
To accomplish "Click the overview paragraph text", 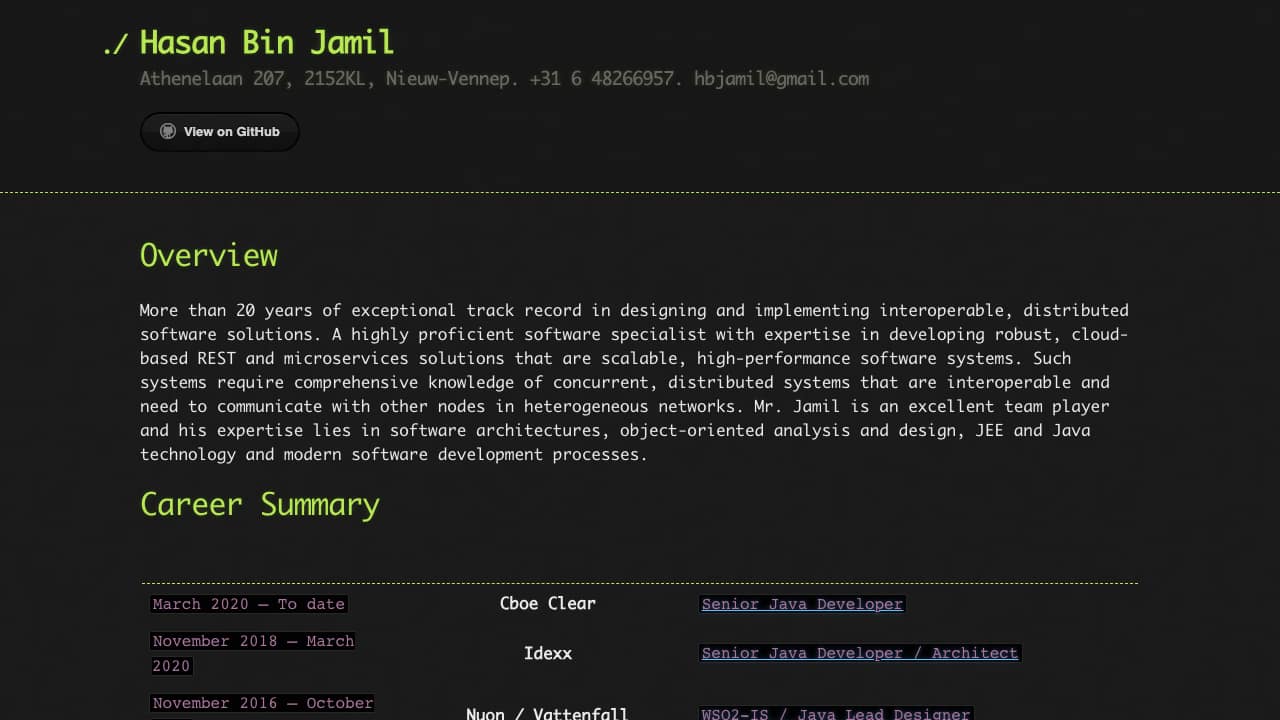I will tap(634, 382).
